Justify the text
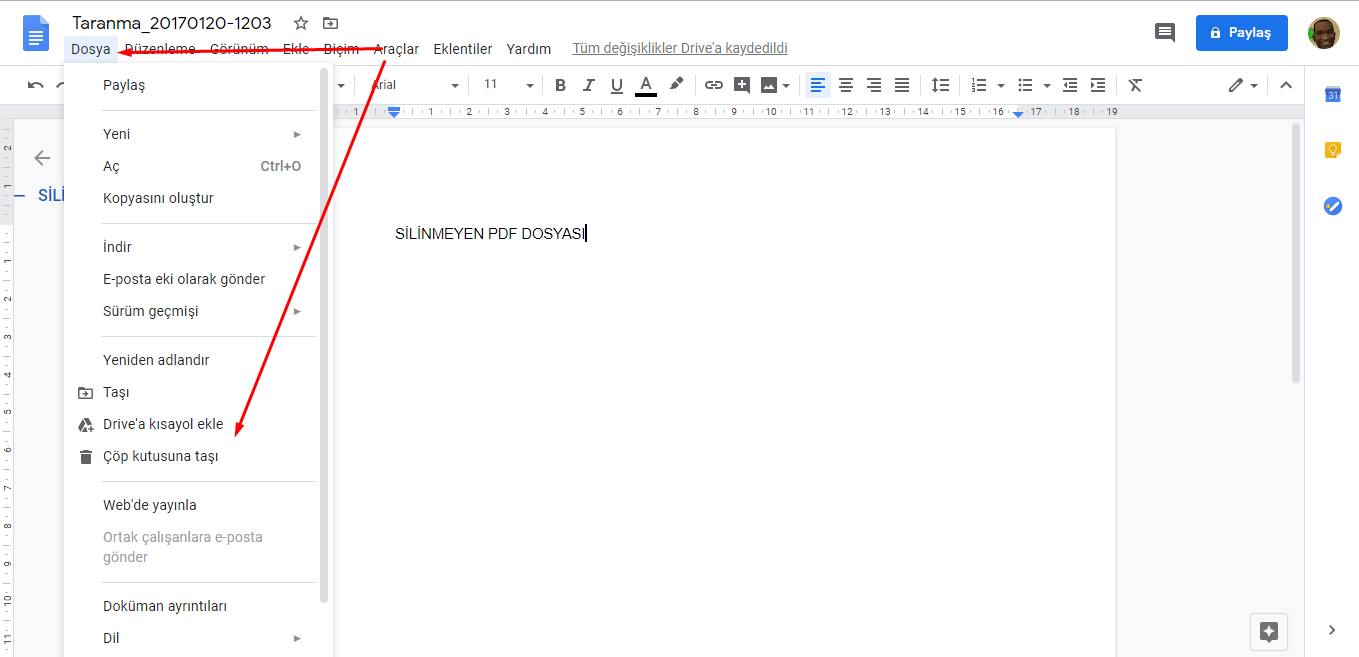 tap(902, 85)
